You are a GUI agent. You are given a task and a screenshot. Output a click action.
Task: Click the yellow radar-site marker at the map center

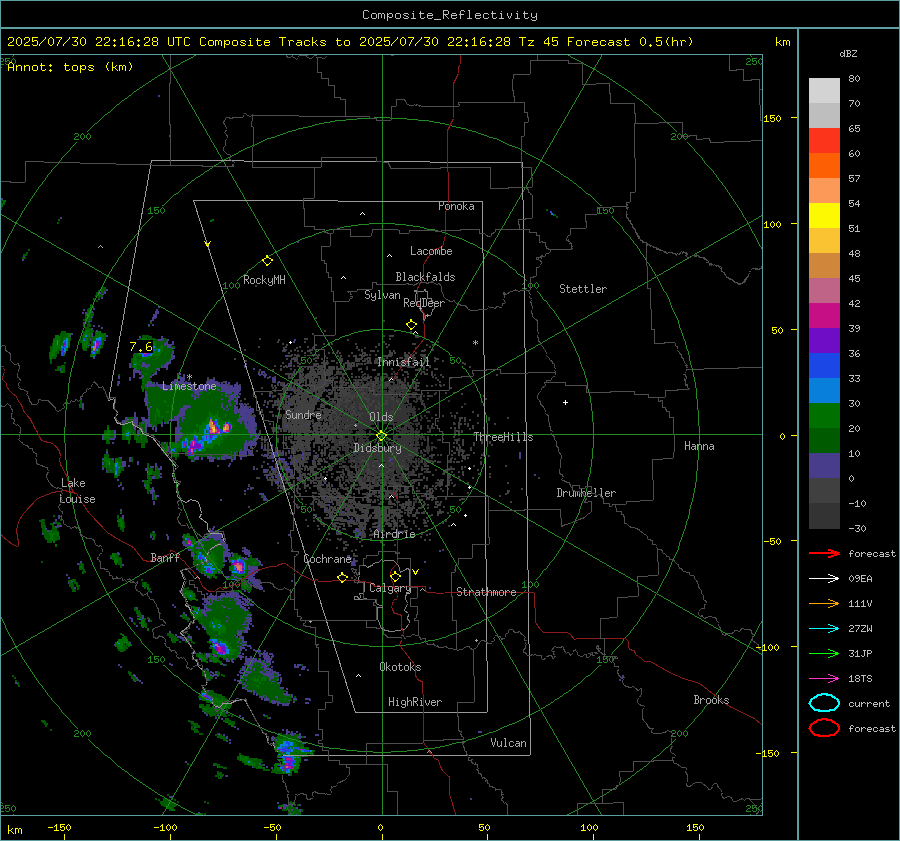click(x=381, y=435)
